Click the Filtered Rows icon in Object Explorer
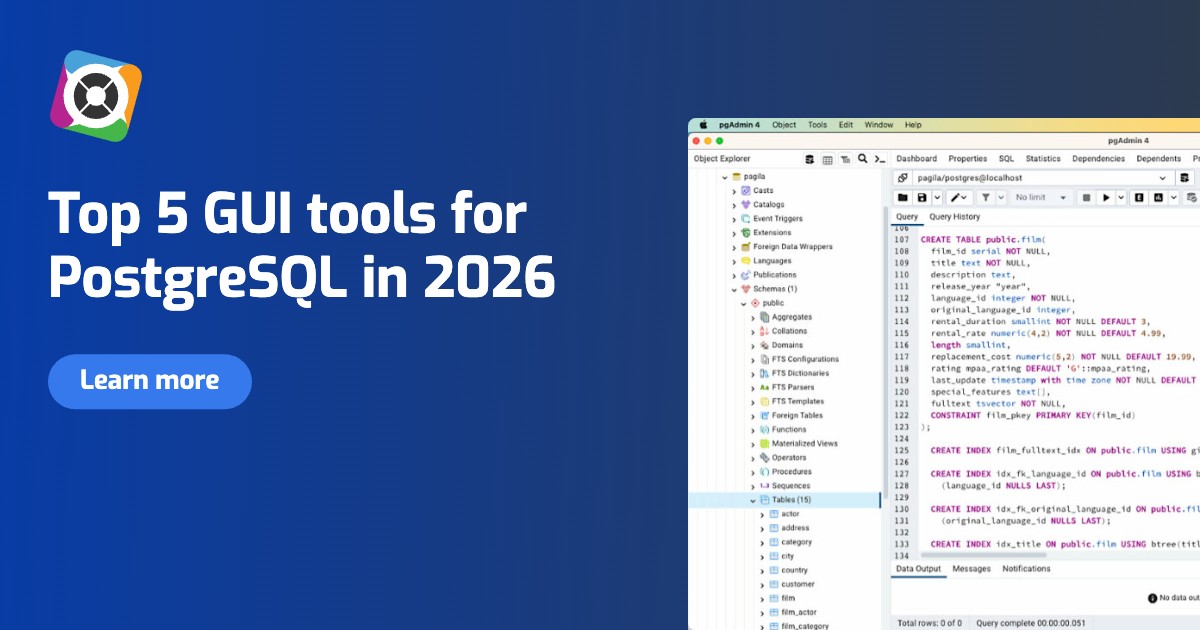Screen dimensions: 1200x630 845,159
